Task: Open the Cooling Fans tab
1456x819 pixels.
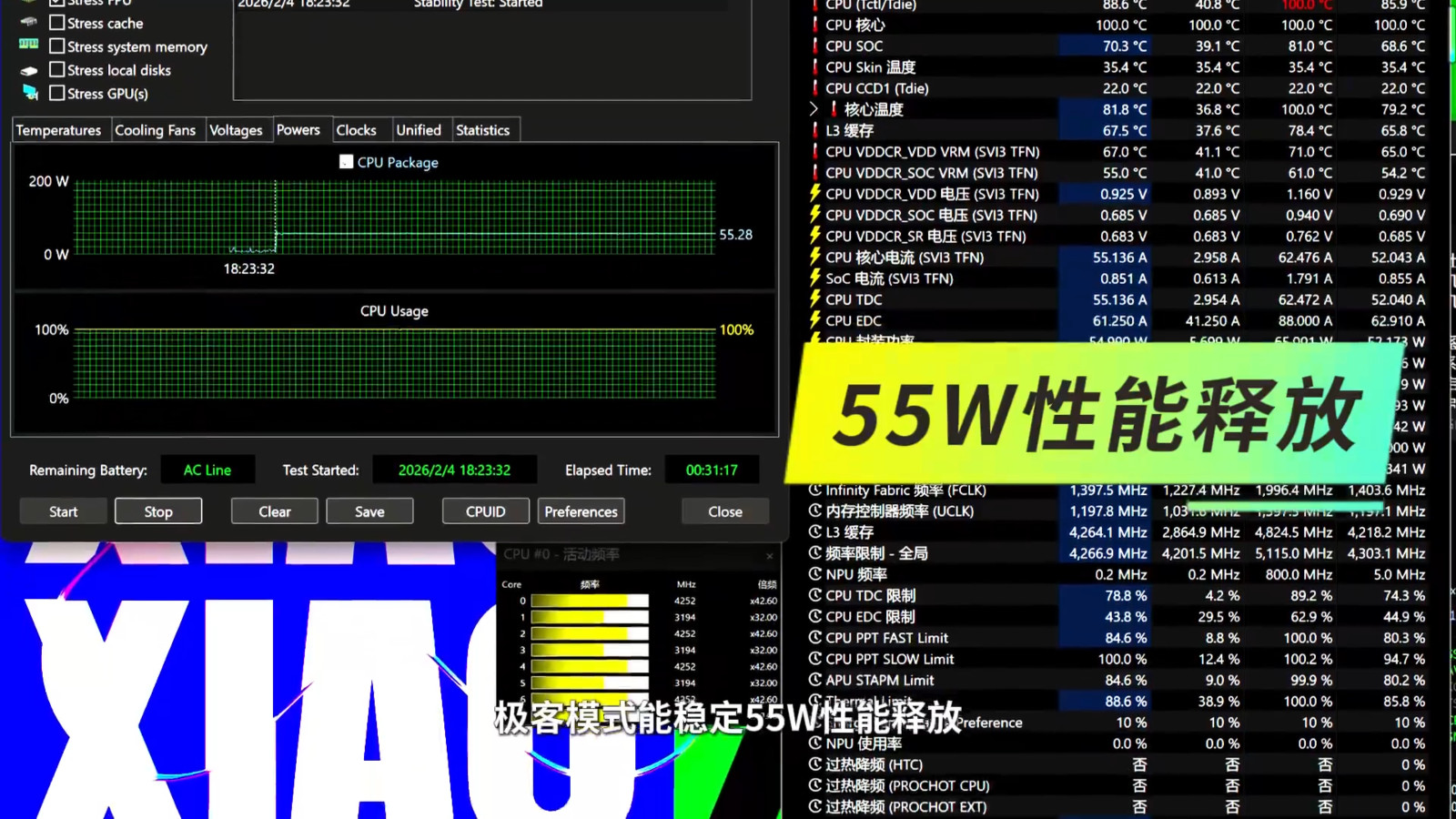Action: (155, 130)
